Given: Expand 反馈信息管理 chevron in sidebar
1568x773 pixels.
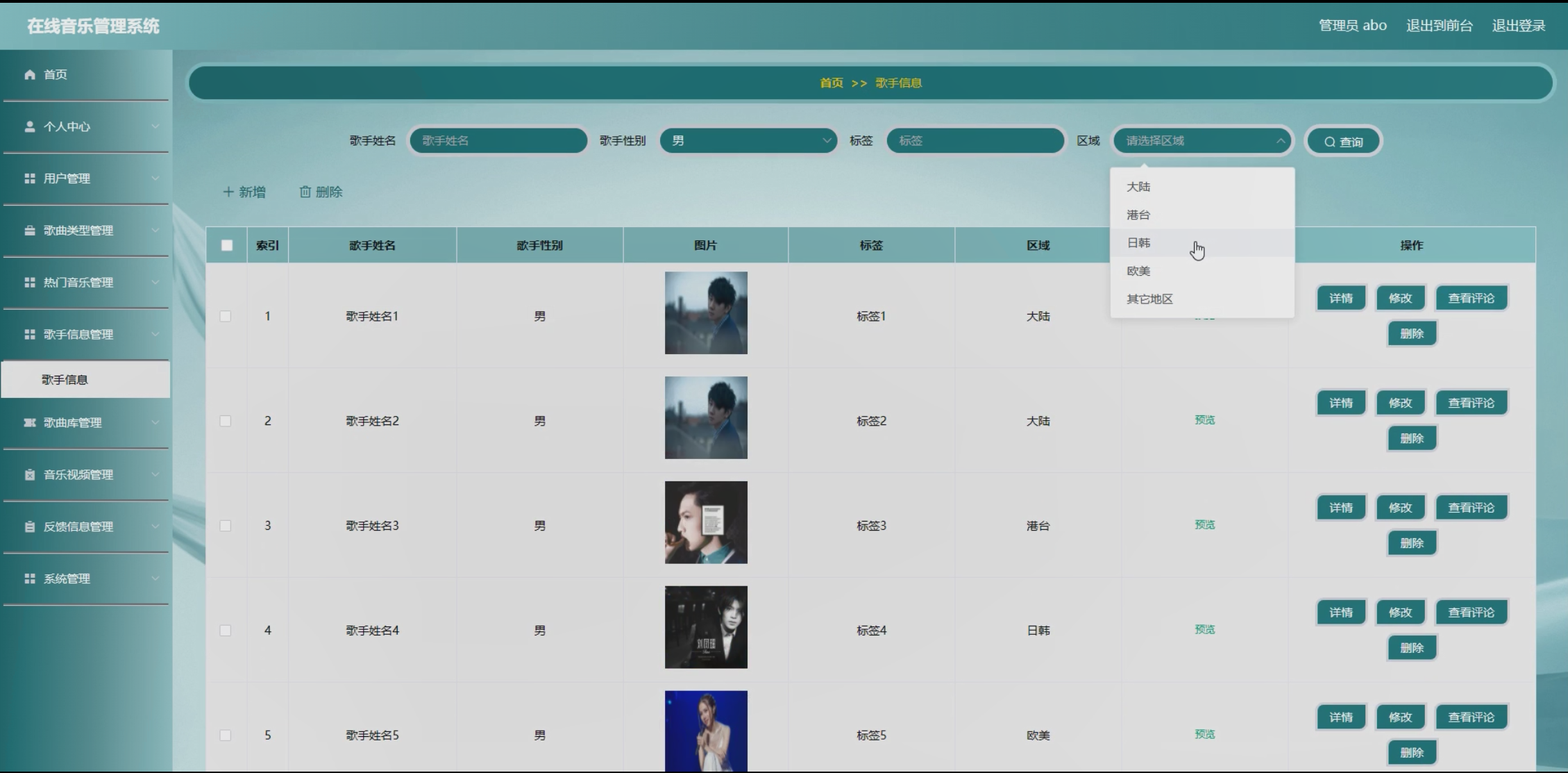Looking at the screenshot, I should pyautogui.click(x=155, y=527).
